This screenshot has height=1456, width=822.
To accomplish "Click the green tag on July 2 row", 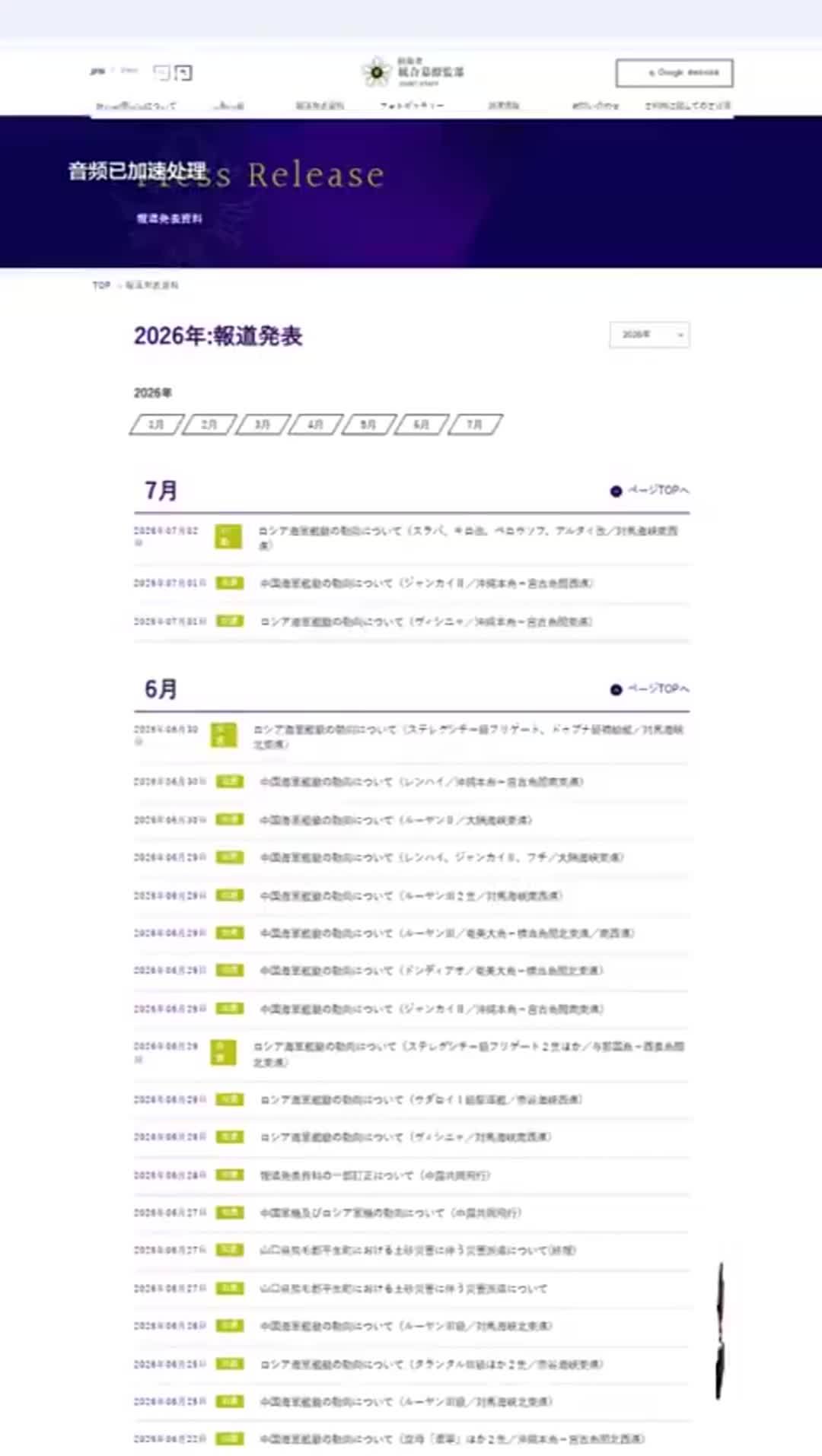I will pos(228,536).
